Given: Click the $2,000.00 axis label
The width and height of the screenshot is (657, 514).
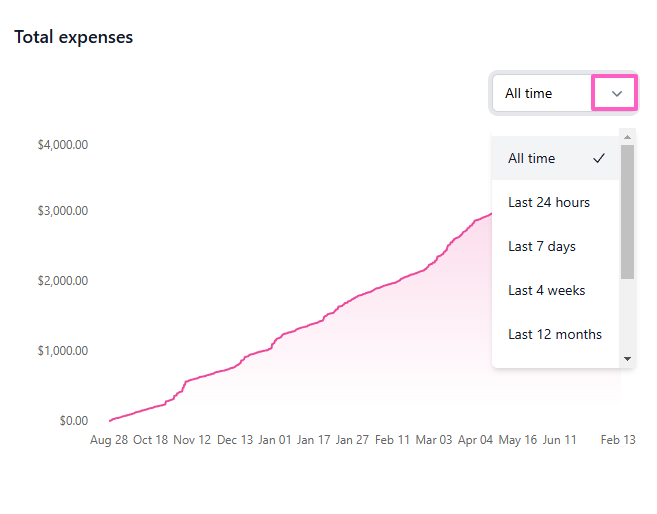Looking at the screenshot, I should (62, 280).
